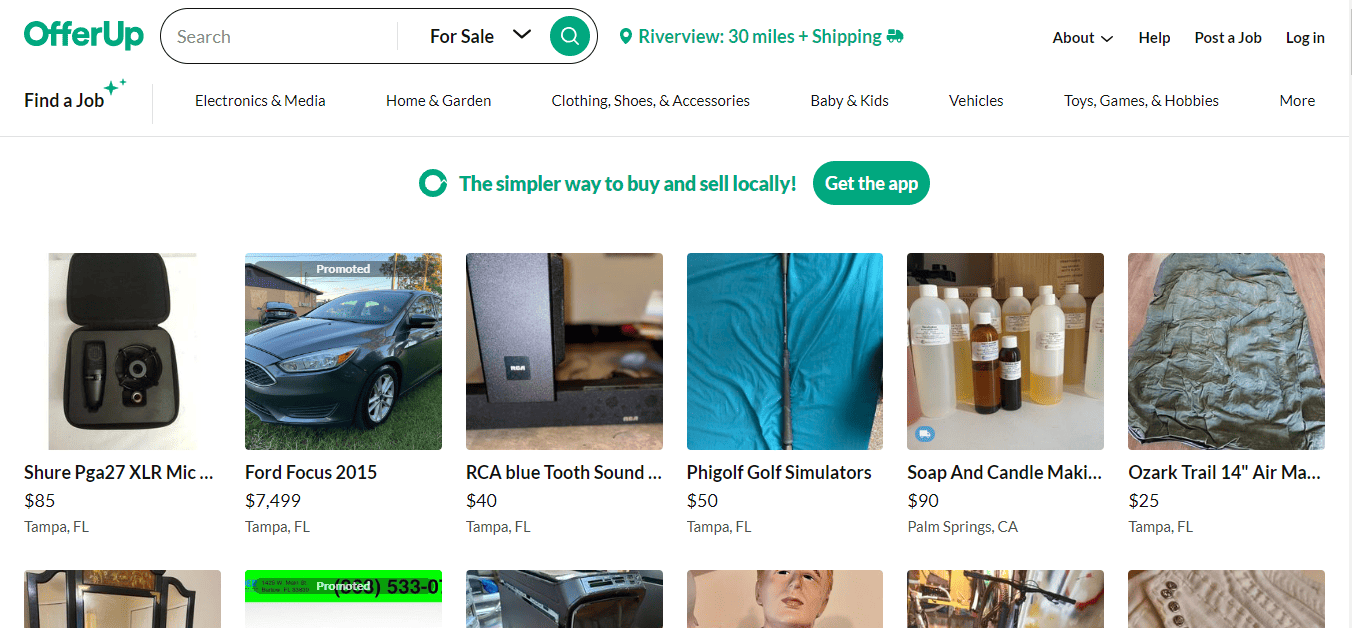Select the Electronics & Media category
The height and width of the screenshot is (628, 1352).
pos(260,100)
